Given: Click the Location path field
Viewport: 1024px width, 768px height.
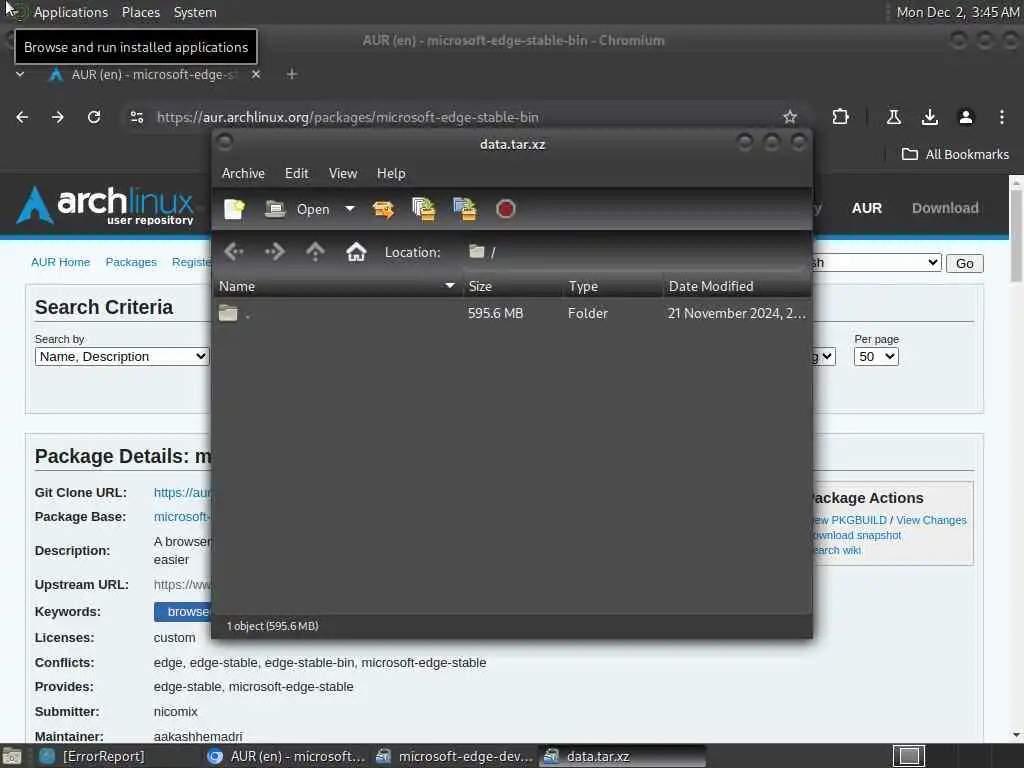Looking at the screenshot, I should [x=633, y=252].
